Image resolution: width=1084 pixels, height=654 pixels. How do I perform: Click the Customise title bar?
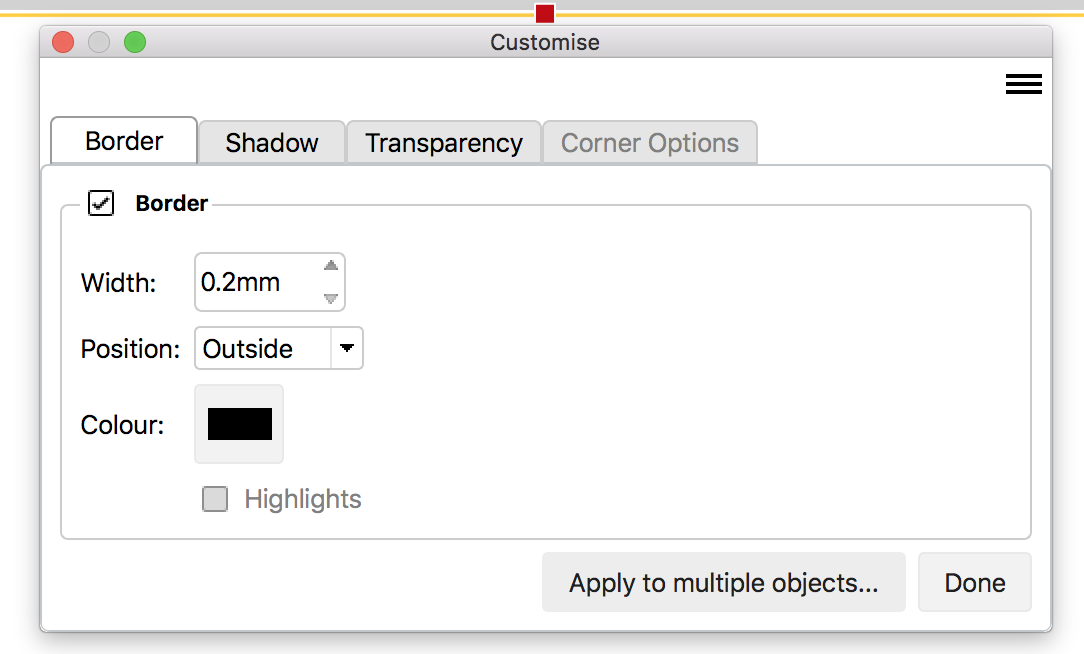pyautogui.click(x=545, y=42)
